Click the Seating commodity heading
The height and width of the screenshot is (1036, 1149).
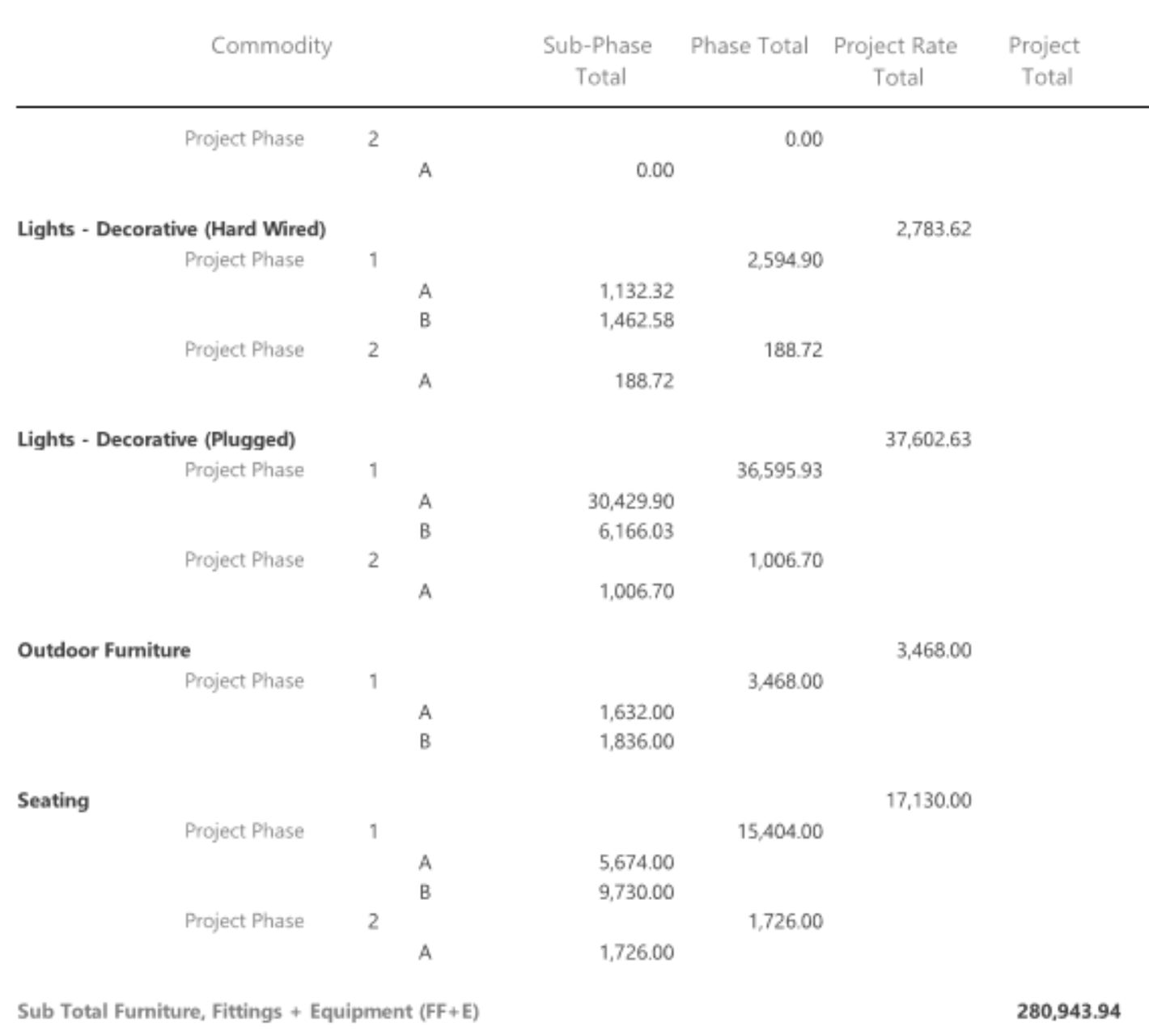(x=53, y=800)
